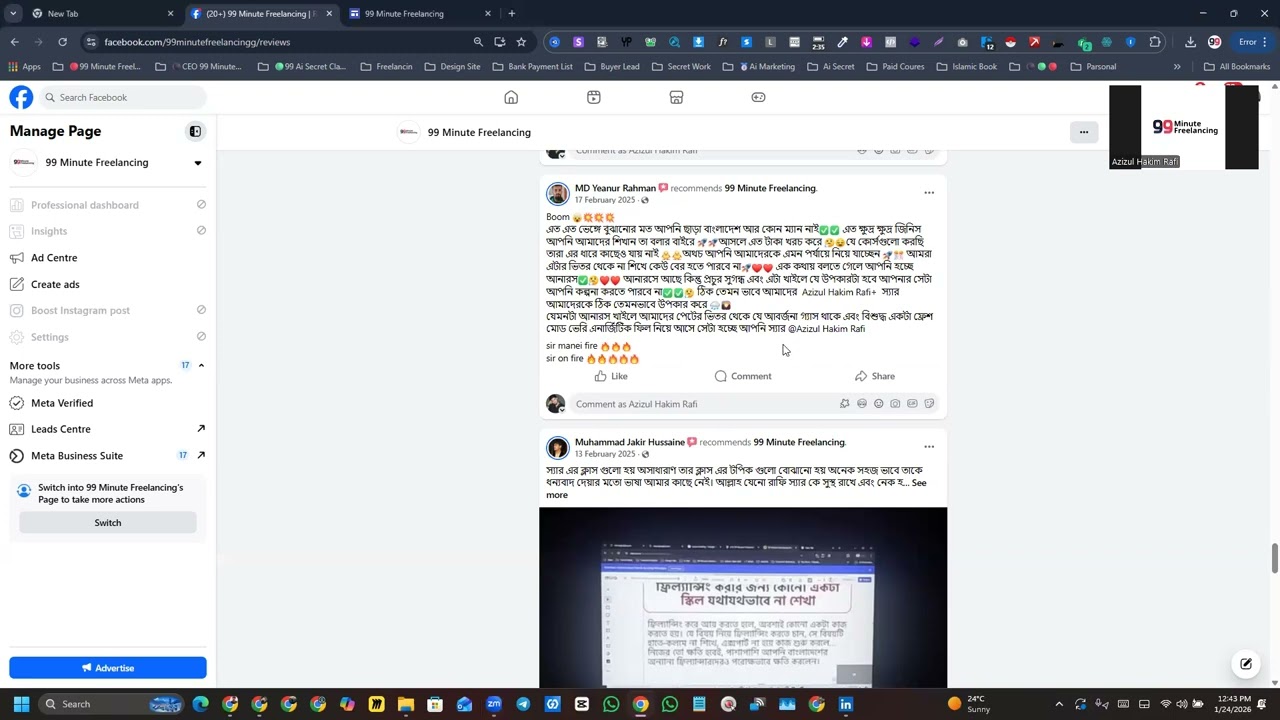Attach a photo in Yeanur review comment box
The image size is (1280, 720).
point(895,404)
